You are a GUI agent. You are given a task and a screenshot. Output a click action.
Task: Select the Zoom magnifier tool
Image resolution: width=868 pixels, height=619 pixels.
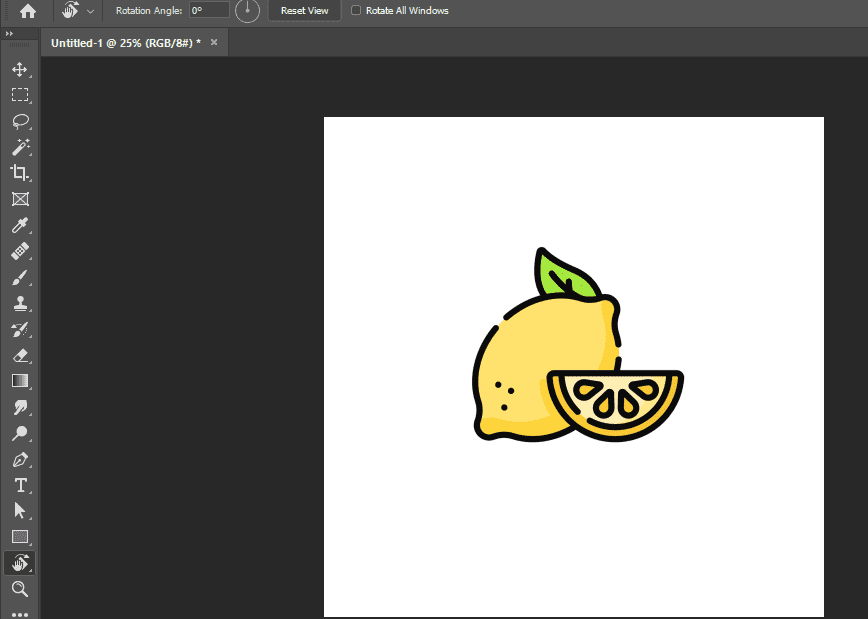tap(20, 589)
